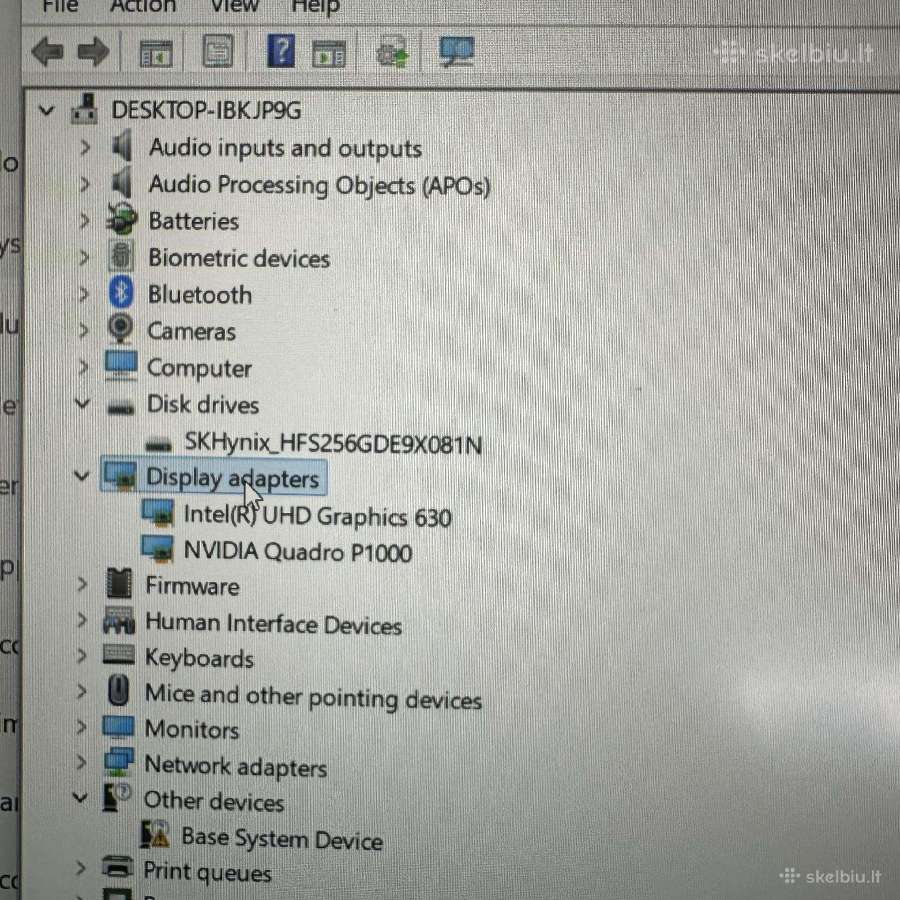
Task: Click the Keyboards icon
Action: coord(119,655)
